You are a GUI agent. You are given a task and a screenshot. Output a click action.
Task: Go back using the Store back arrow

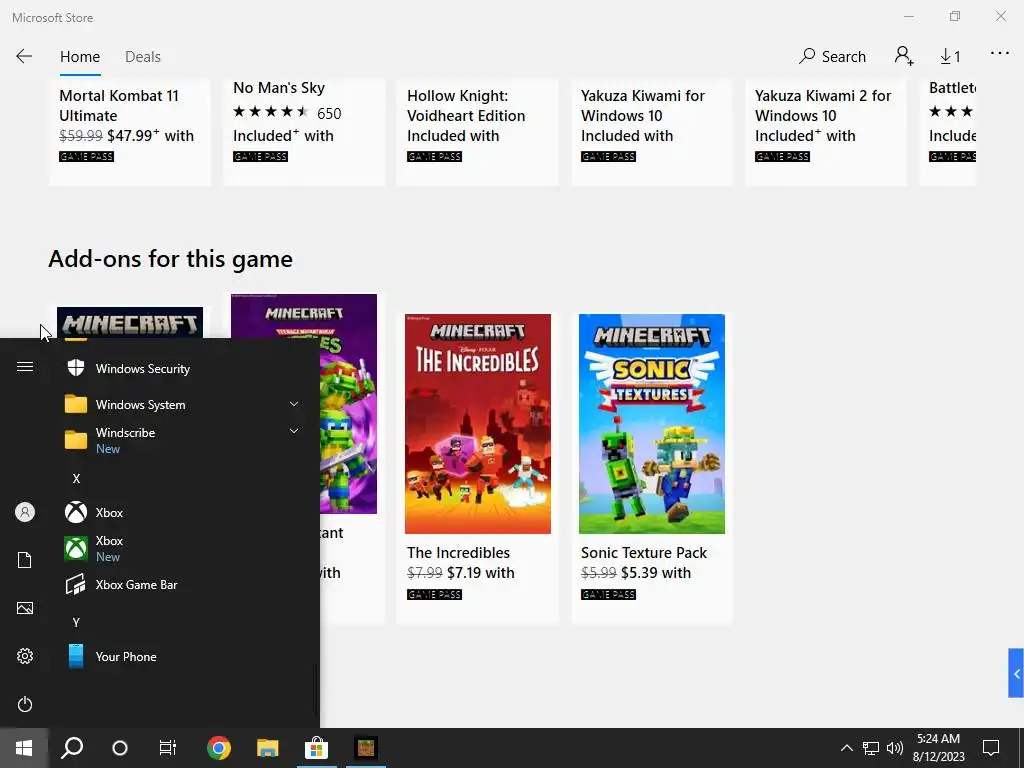(24, 56)
